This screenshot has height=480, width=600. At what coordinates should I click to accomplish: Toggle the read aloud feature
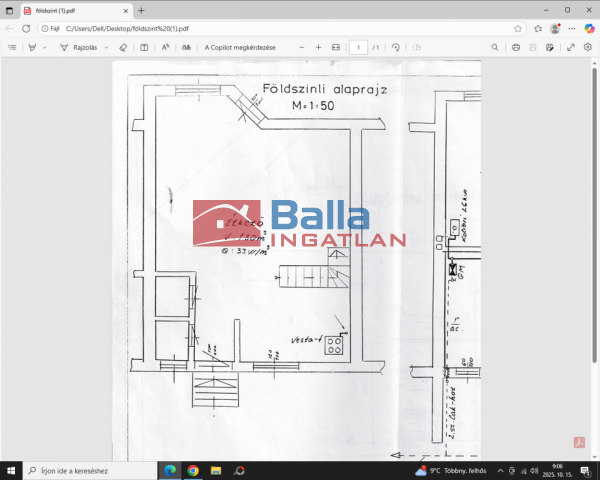pyautogui.click(x=165, y=47)
